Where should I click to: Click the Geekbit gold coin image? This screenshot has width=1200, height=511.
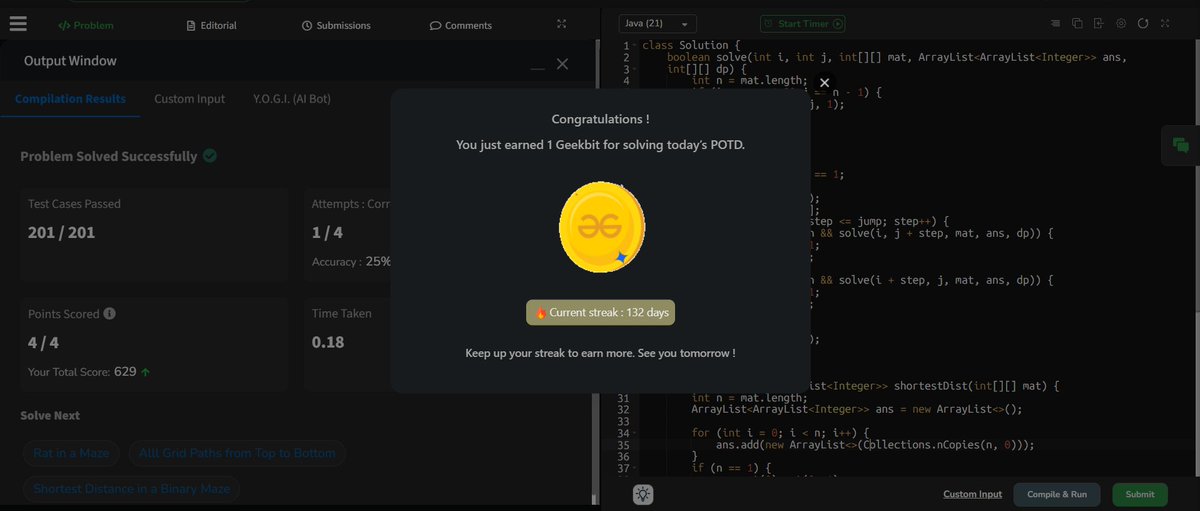coord(601,227)
